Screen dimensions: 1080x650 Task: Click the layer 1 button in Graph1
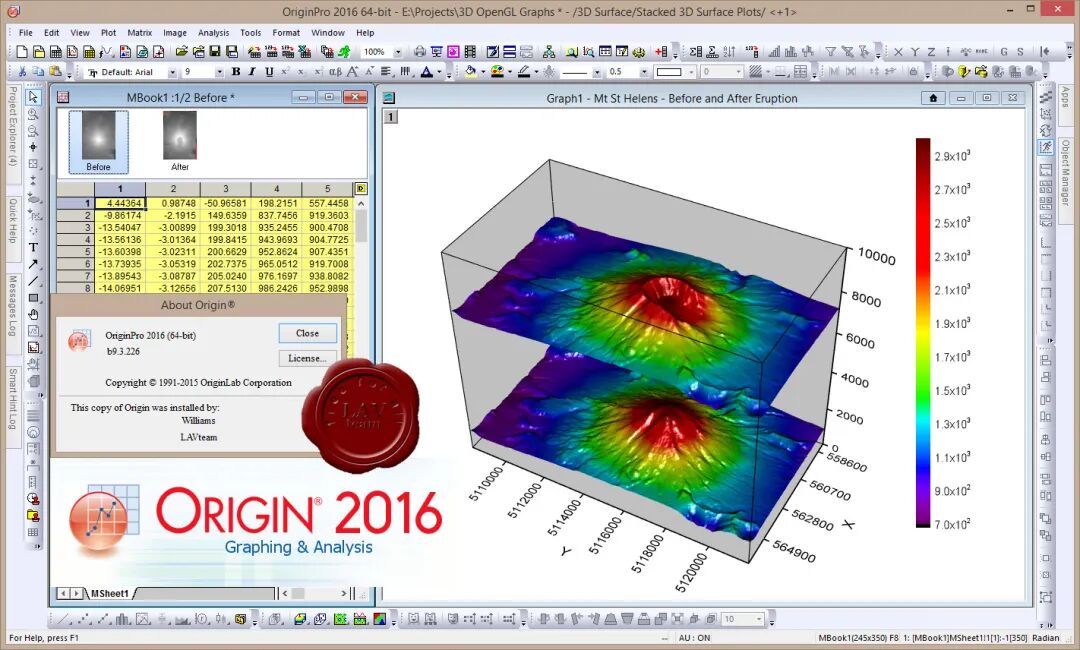(x=391, y=116)
